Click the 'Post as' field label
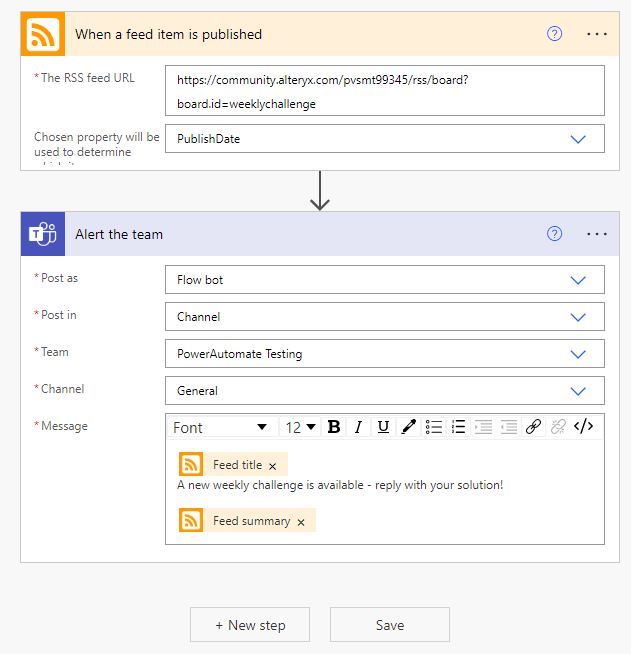The height and width of the screenshot is (654, 631). [59, 278]
